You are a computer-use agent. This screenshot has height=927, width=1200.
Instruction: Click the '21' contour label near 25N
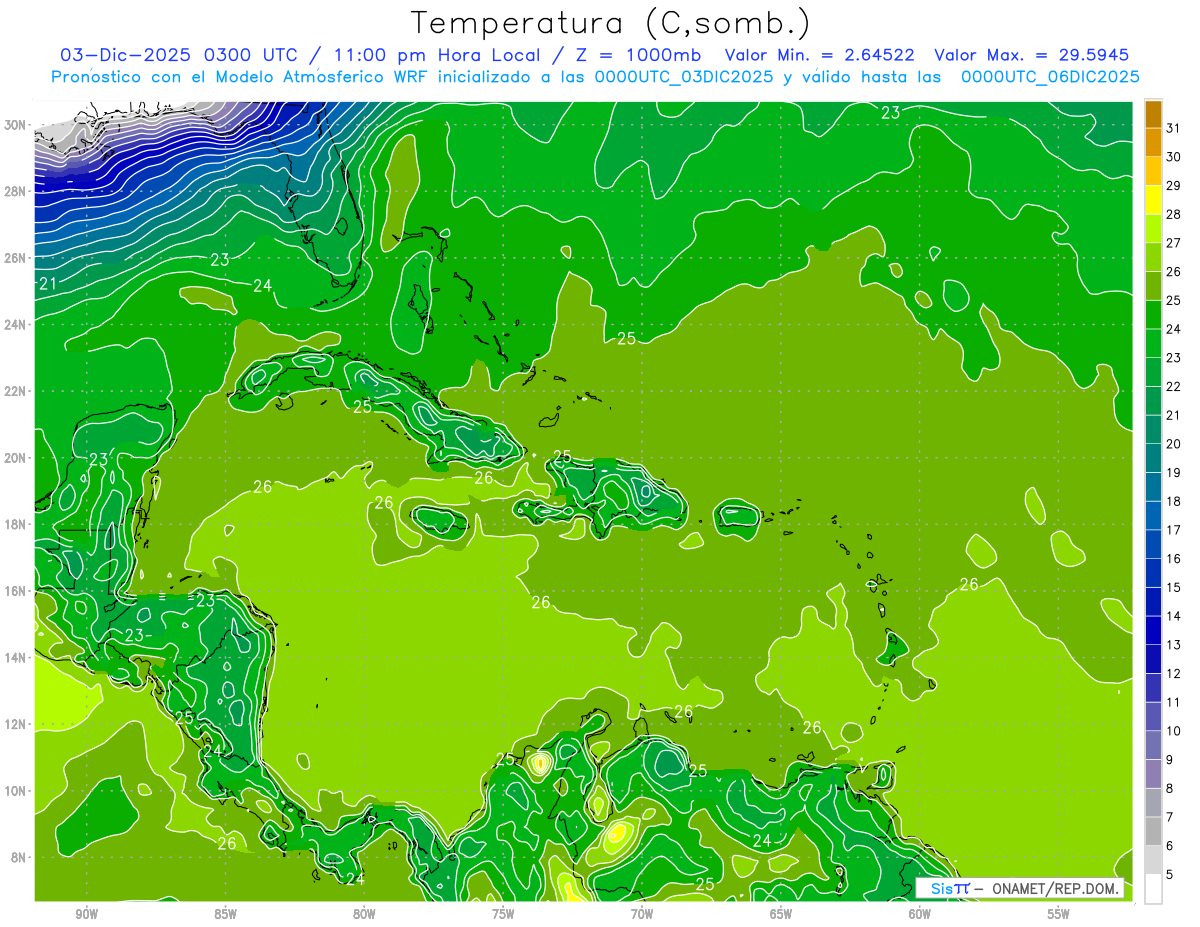point(48,284)
